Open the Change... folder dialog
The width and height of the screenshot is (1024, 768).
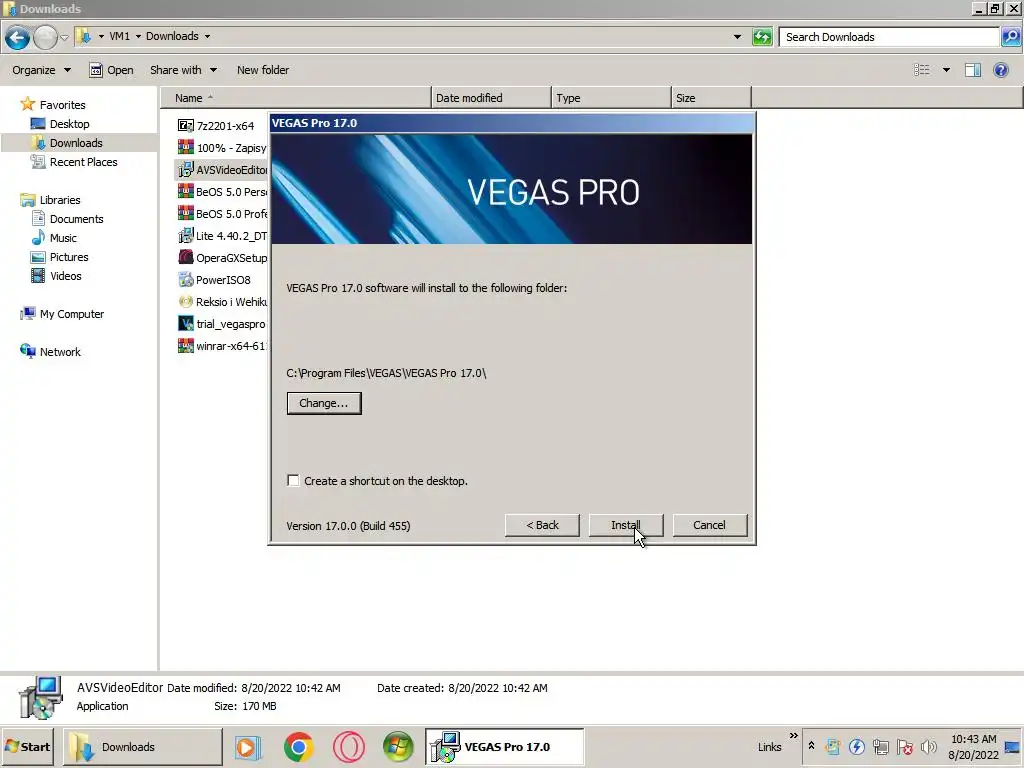pyautogui.click(x=324, y=403)
